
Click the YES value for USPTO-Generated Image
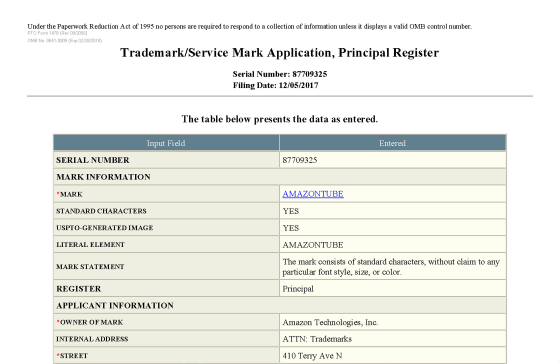tap(291, 228)
